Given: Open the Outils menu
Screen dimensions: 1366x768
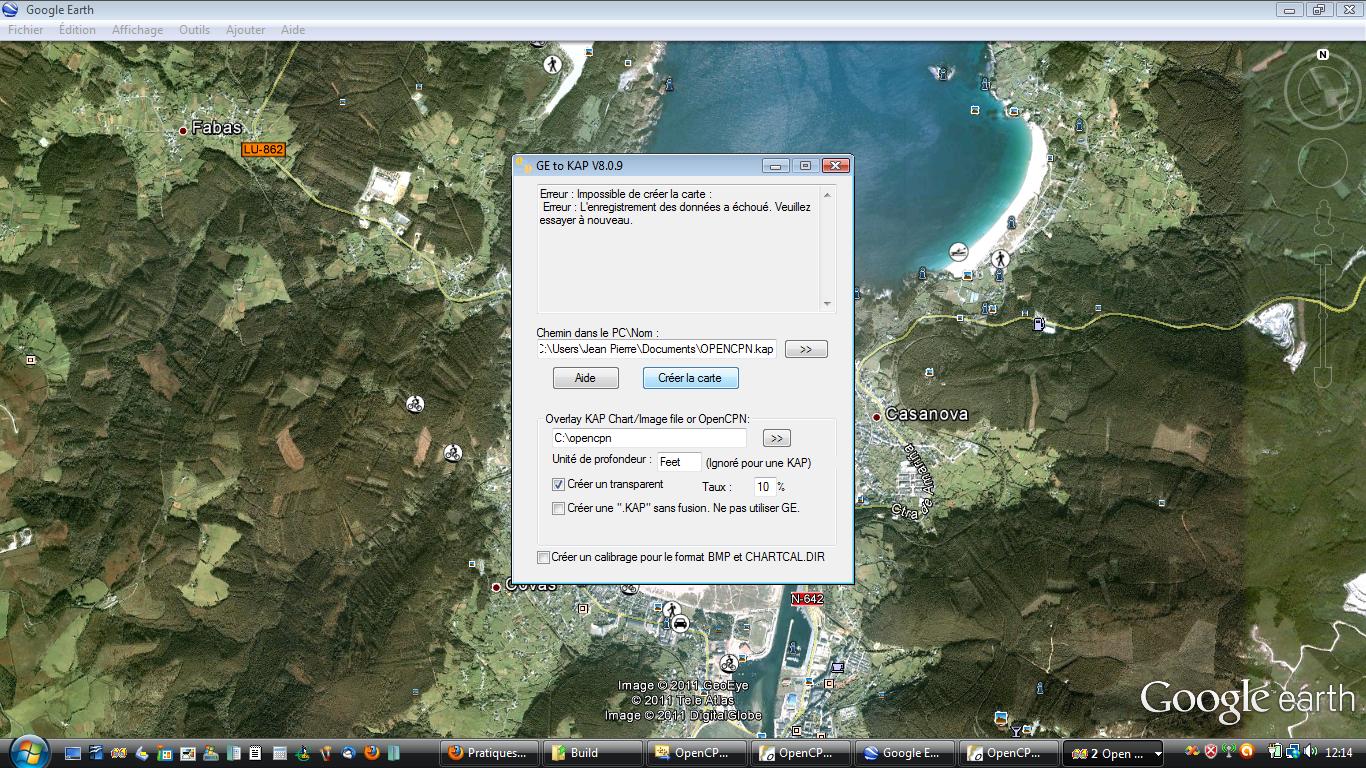Looking at the screenshot, I should (194, 30).
